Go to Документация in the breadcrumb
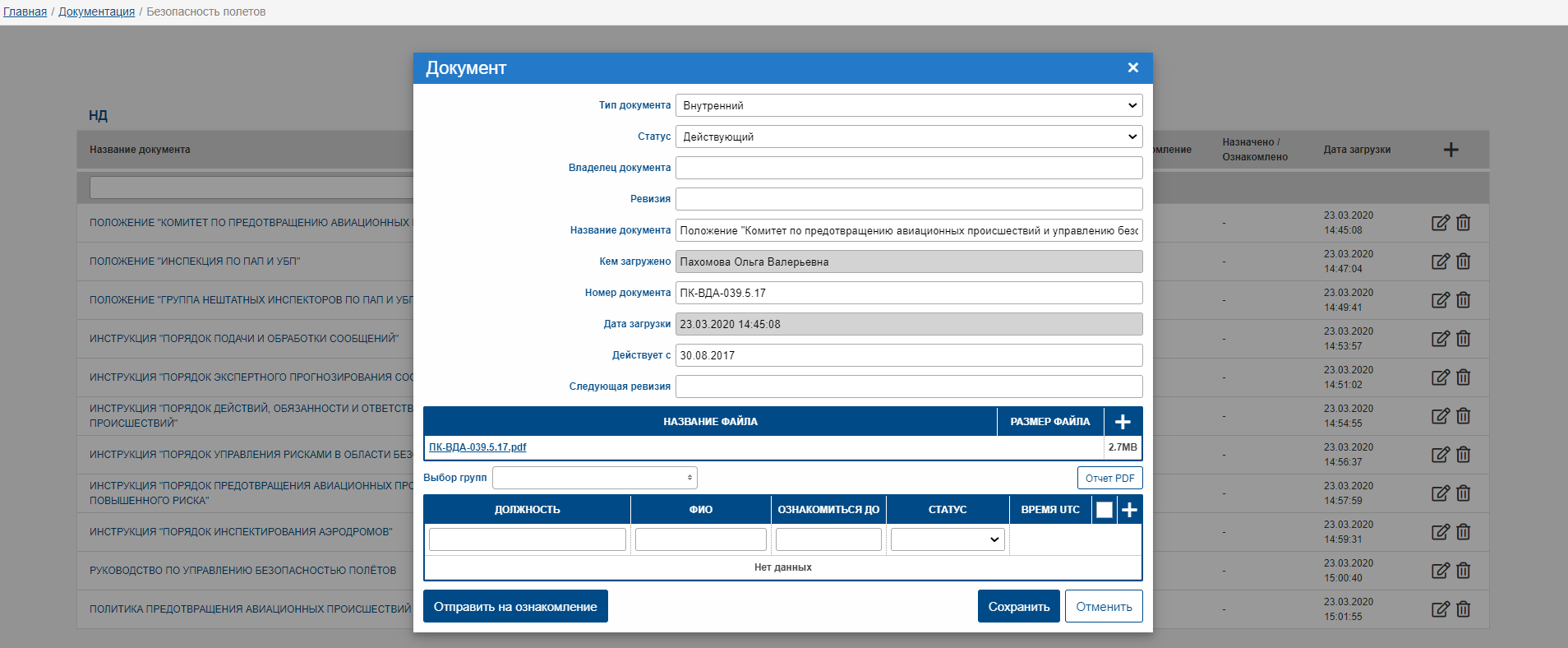The width and height of the screenshot is (1568, 648). (96, 12)
